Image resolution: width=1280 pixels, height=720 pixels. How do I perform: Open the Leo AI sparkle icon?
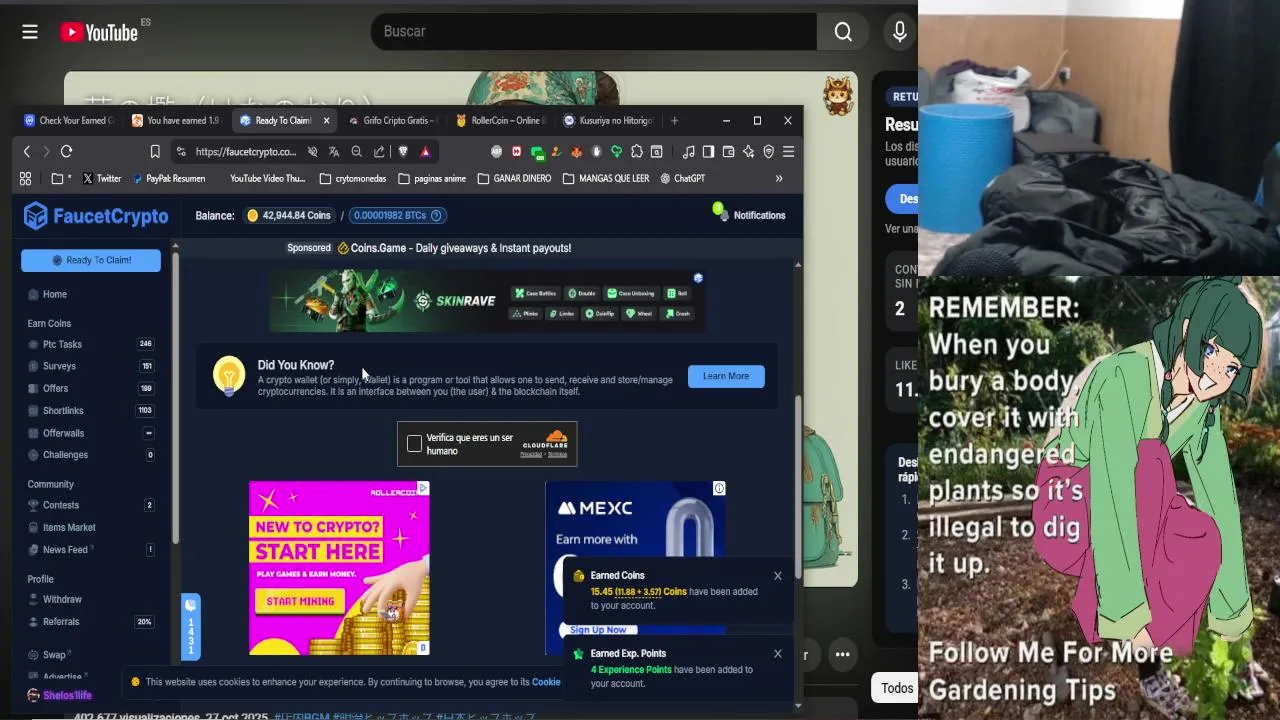pos(748,152)
